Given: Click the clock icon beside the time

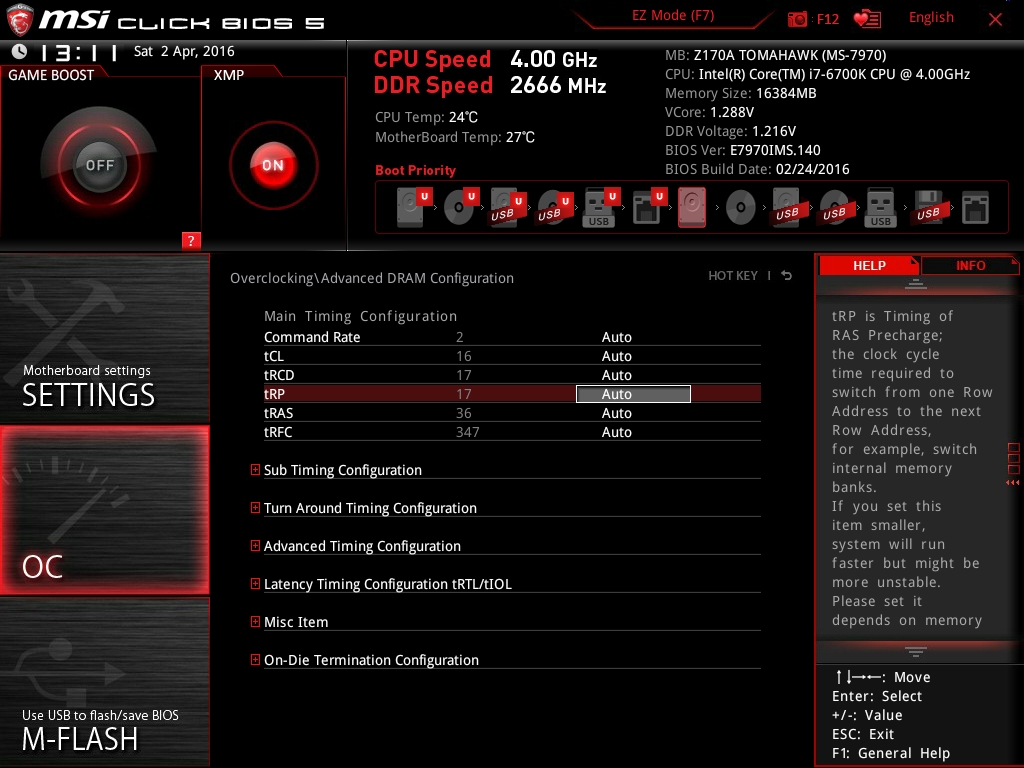Looking at the screenshot, I should click(20, 52).
